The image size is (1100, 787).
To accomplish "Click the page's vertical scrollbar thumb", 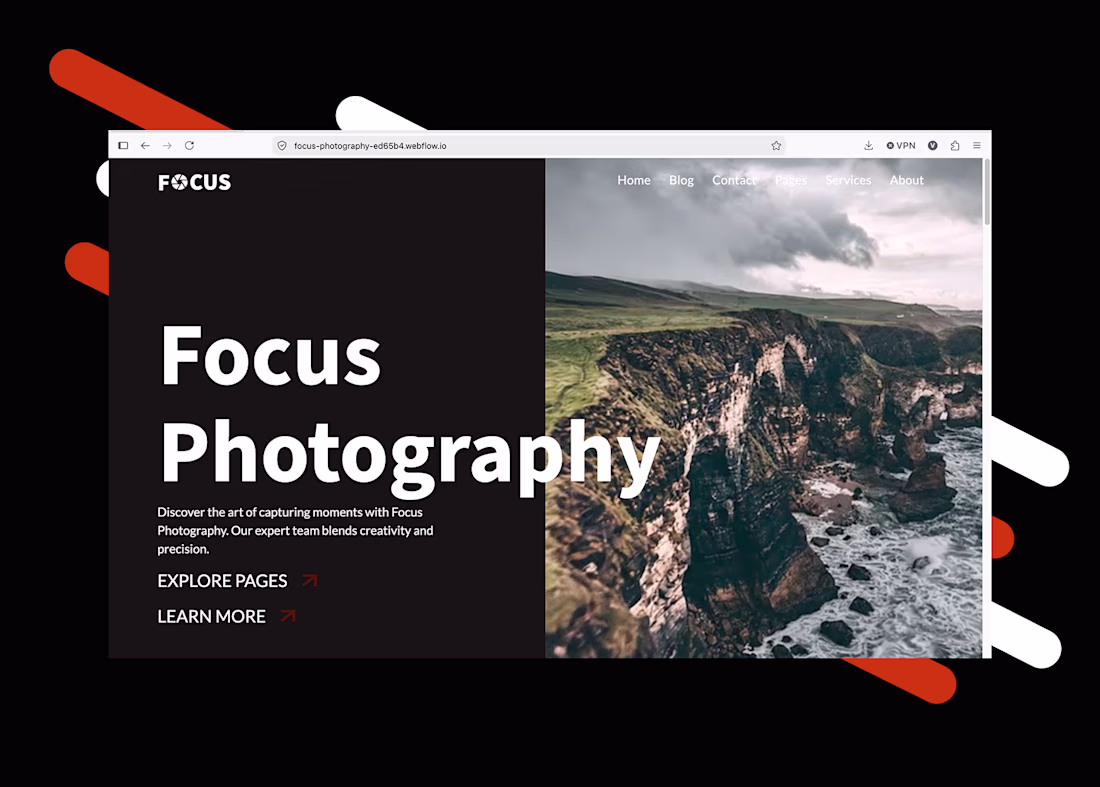I will coord(986,192).
